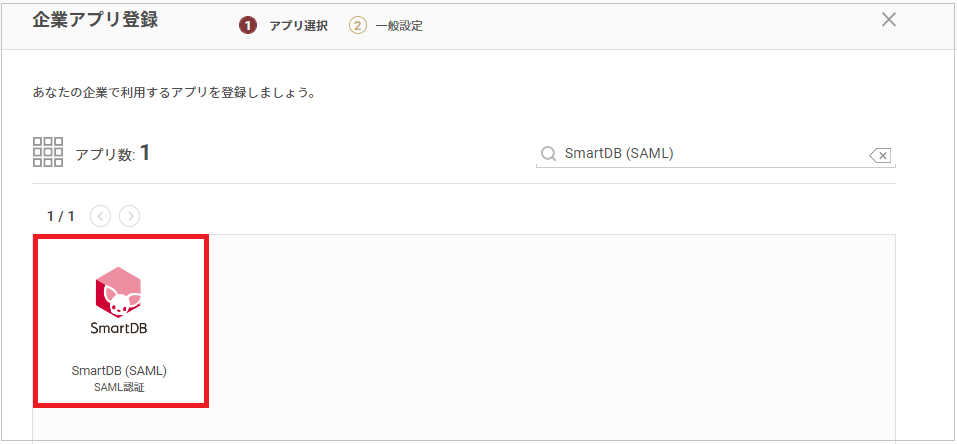Close the 企業アプリ登録 dialog

pyautogui.click(x=888, y=19)
